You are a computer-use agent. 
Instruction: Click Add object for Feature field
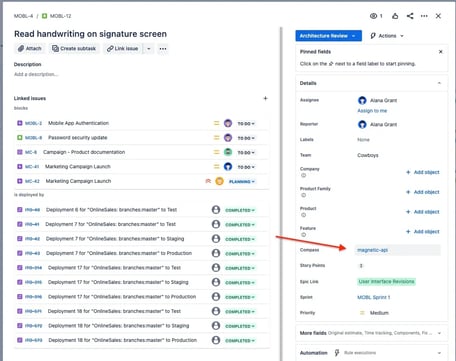point(423,231)
